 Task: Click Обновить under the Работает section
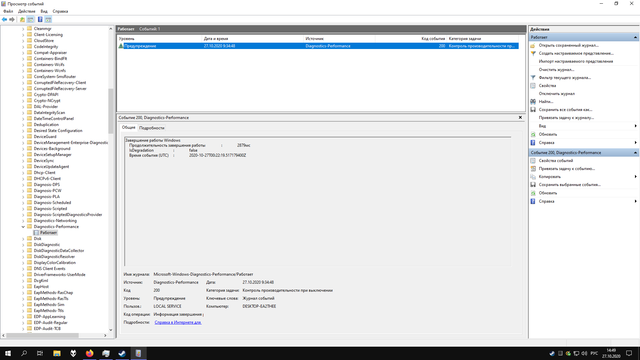(548, 134)
